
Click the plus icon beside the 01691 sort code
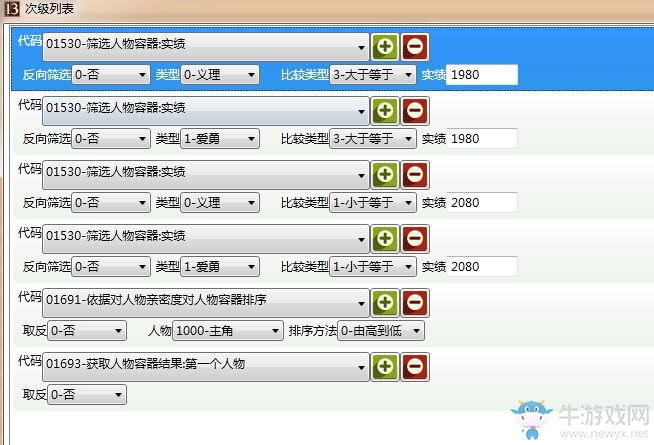[385, 302]
